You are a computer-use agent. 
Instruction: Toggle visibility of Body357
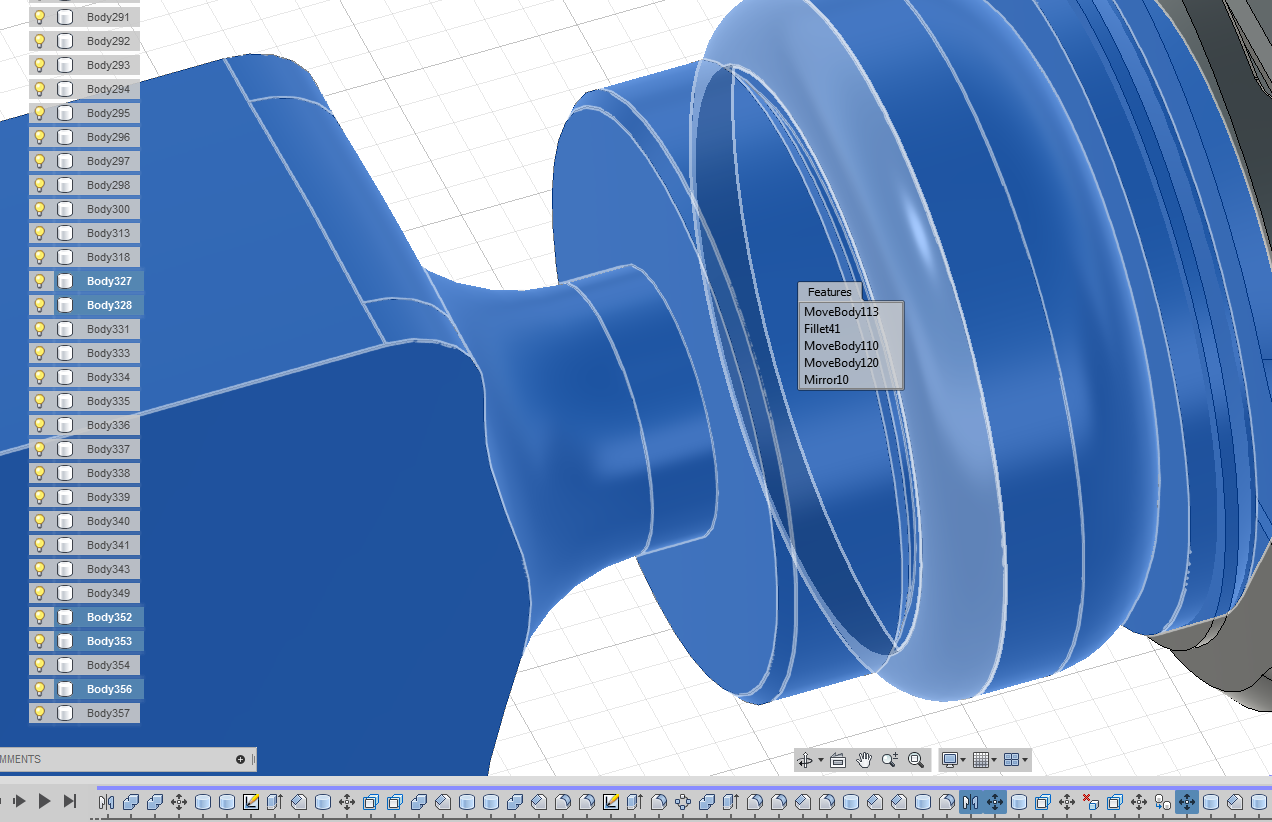click(40, 713)
